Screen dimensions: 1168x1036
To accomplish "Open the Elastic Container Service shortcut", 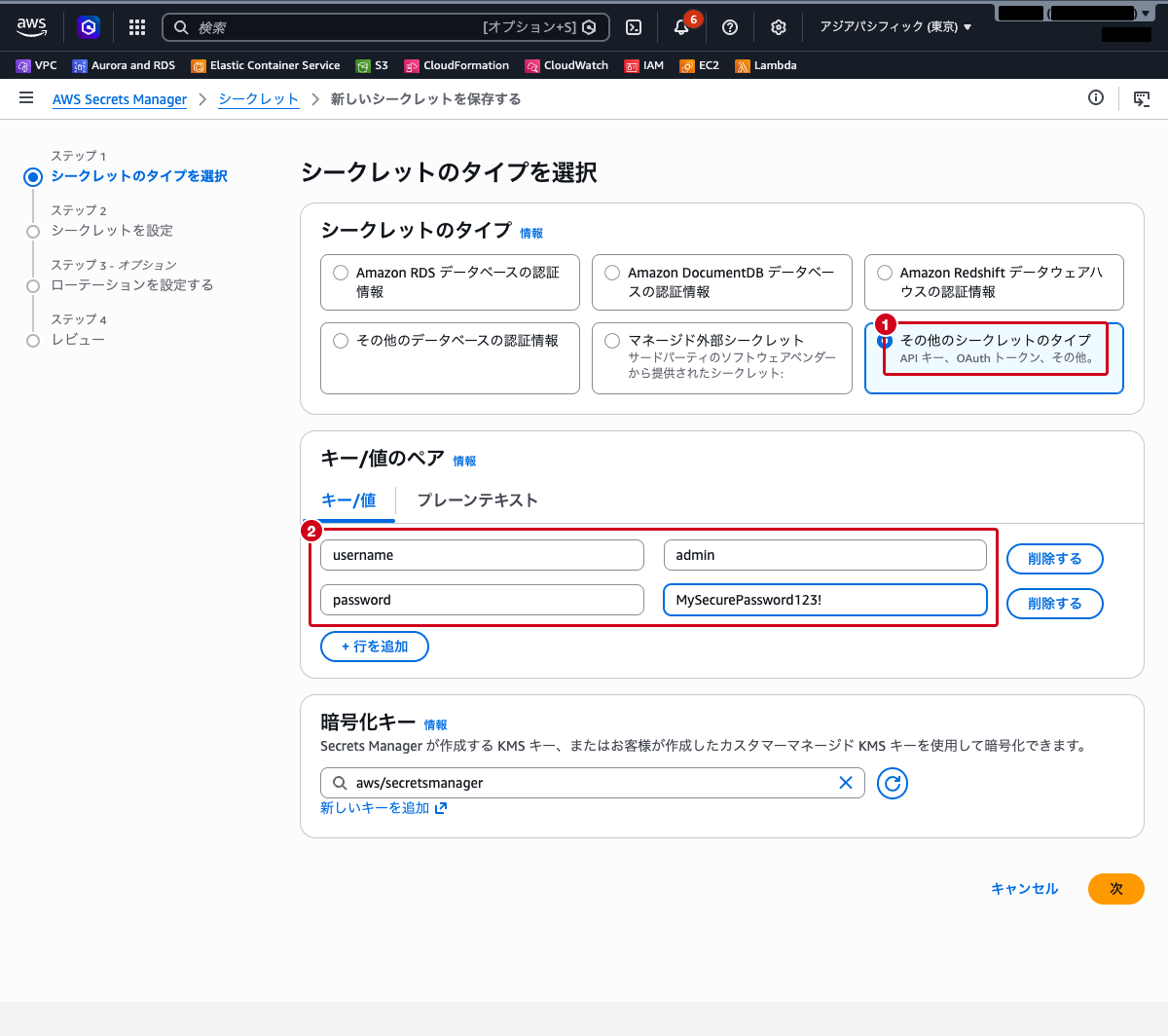I will click(266, 65).
